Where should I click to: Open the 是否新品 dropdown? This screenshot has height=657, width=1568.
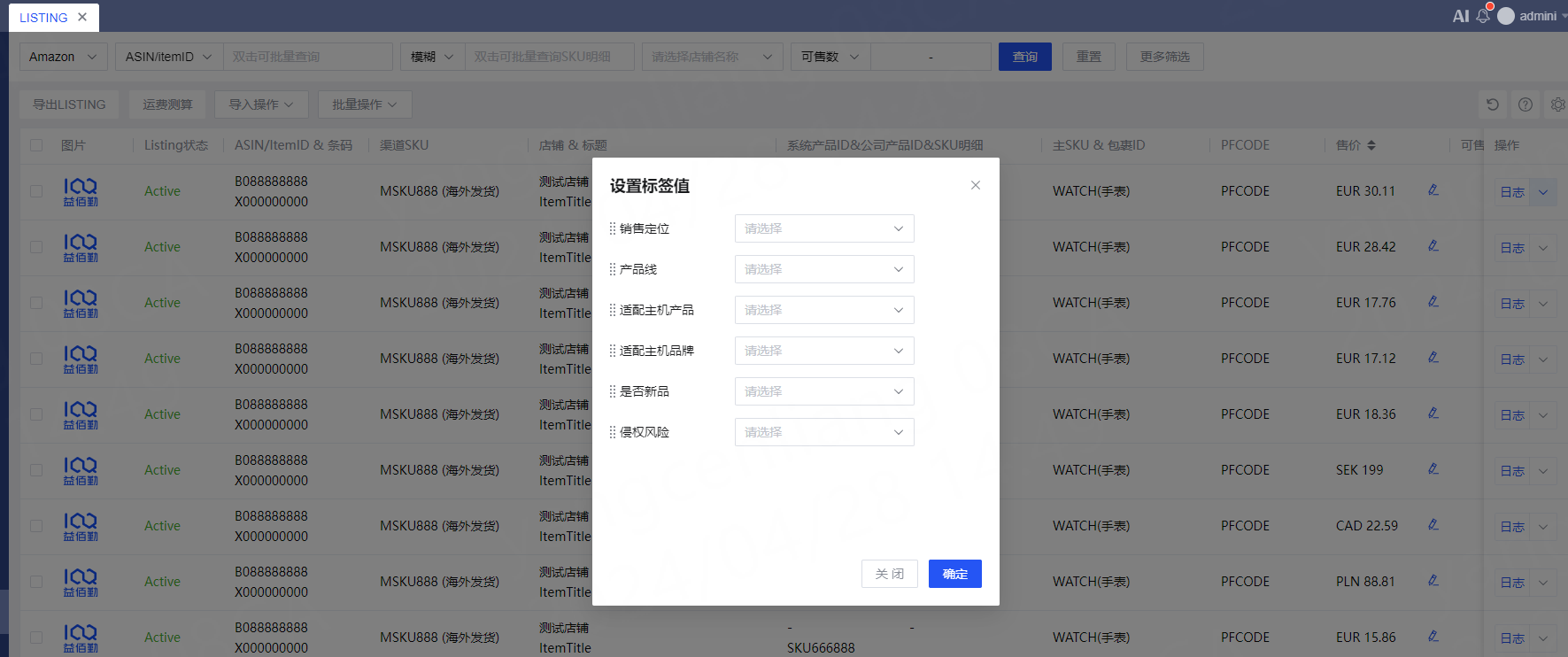(824, 391)
